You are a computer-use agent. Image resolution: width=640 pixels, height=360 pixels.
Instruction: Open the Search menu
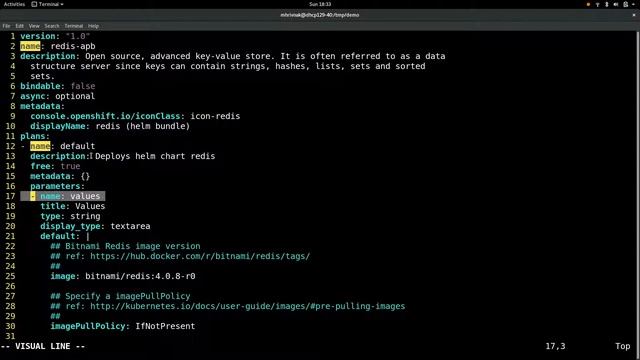(52, 26)
